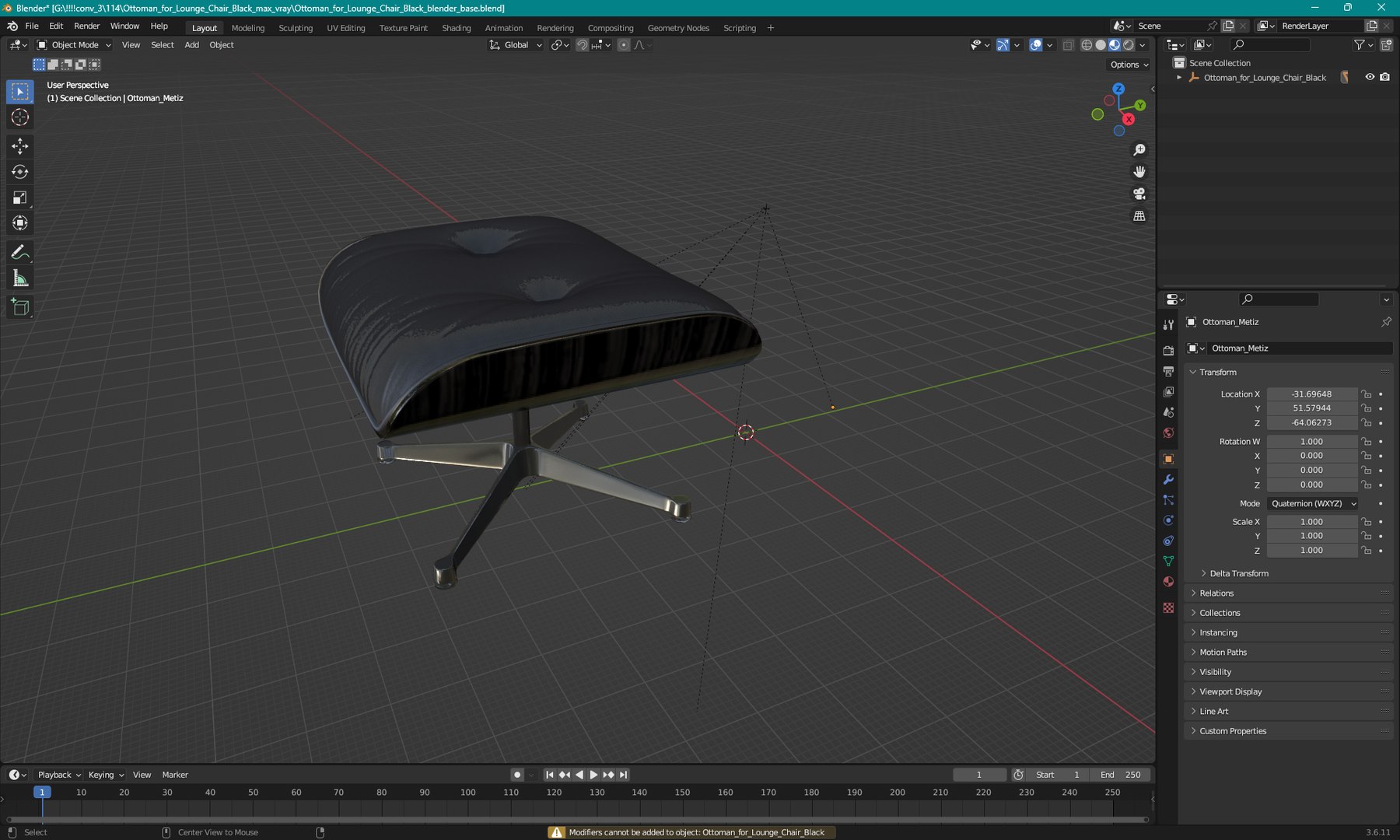Image resolution: width=1400 pixels, height=840 pixels.
Task: Switch to rendered viewport shading
Action: 1129,45
